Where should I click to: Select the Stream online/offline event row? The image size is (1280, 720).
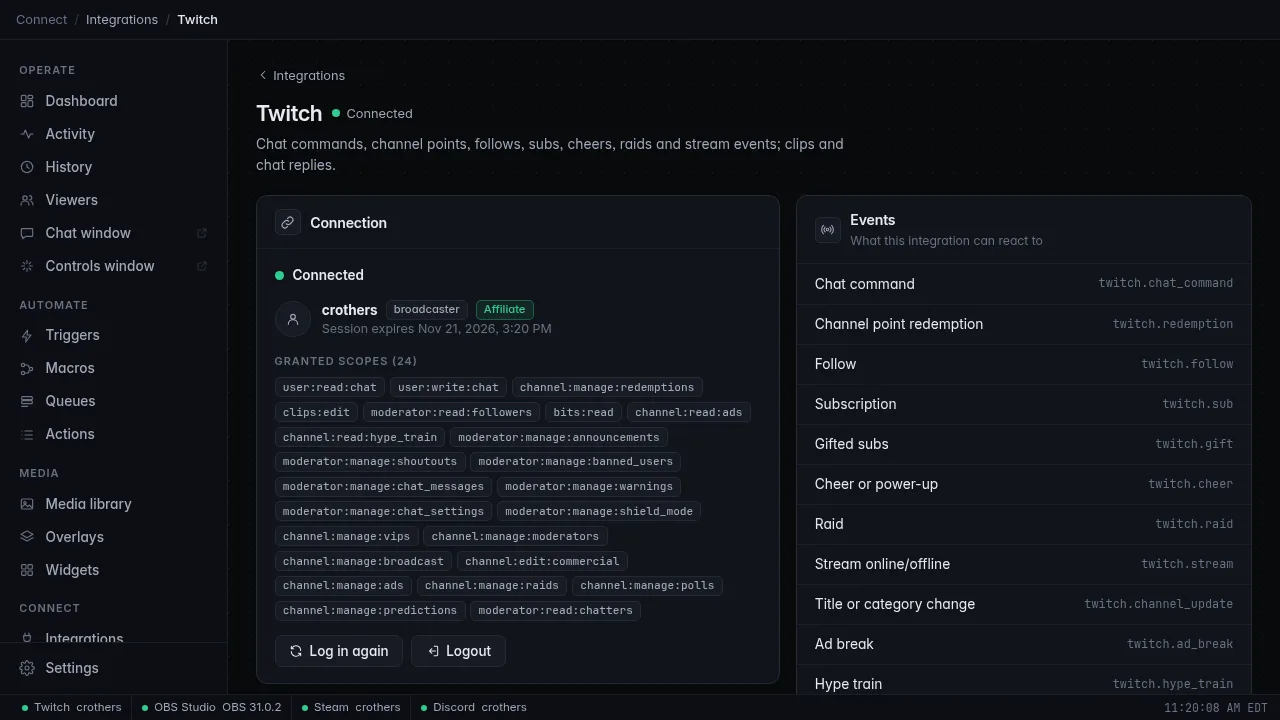coord(1024,564)
